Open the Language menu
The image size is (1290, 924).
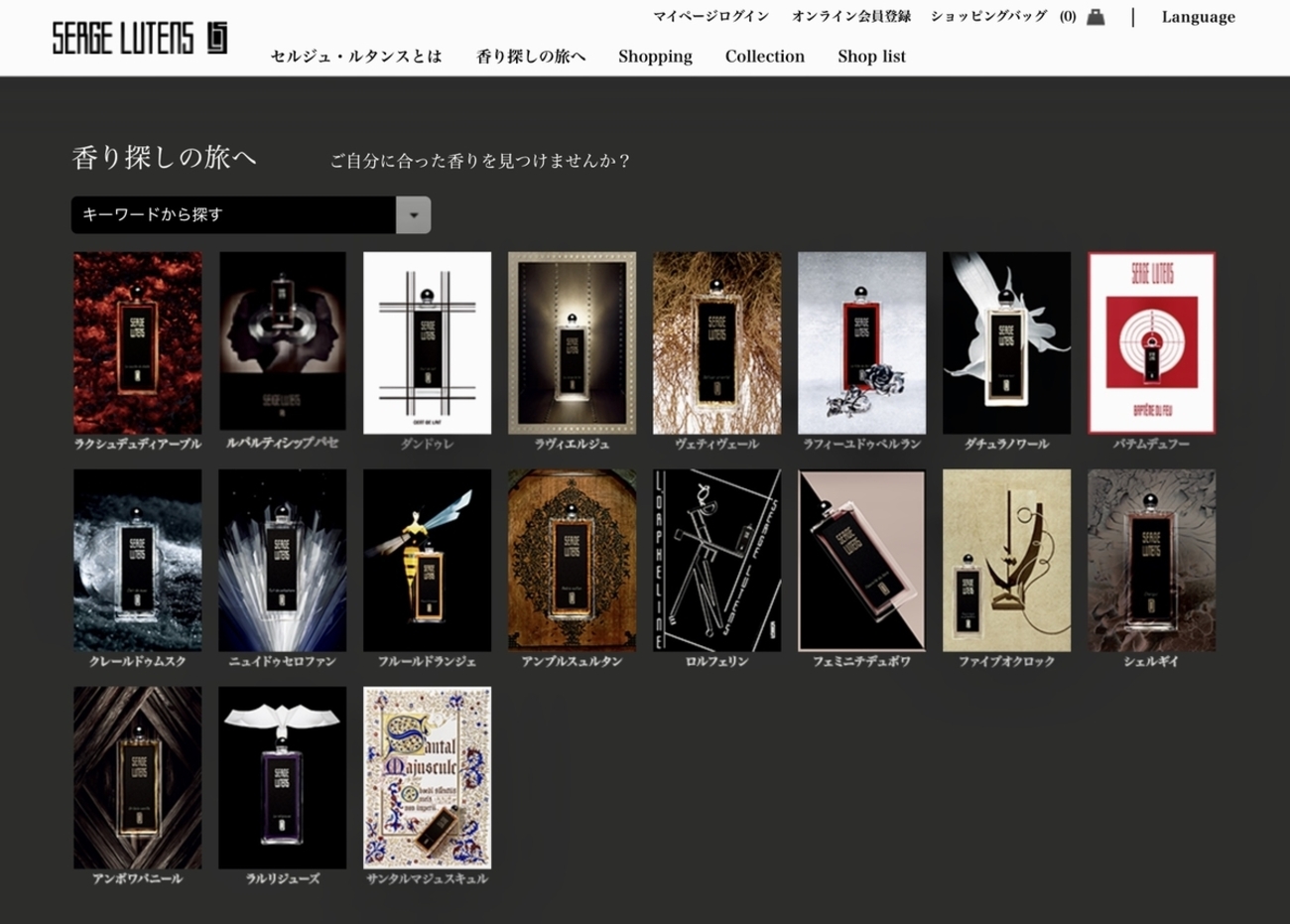(1198, 17)
